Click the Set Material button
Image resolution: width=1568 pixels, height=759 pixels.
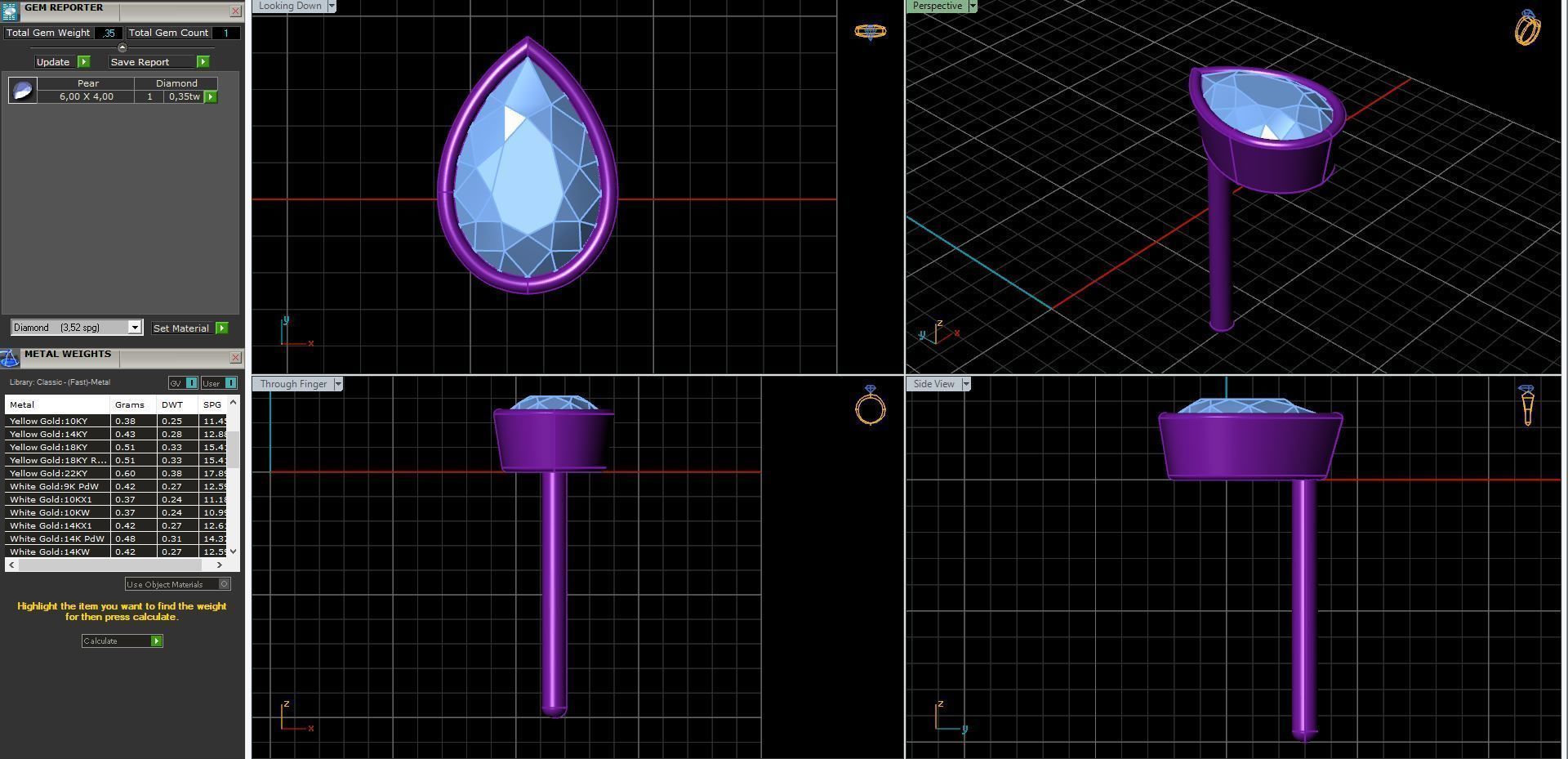click(181, 328)
